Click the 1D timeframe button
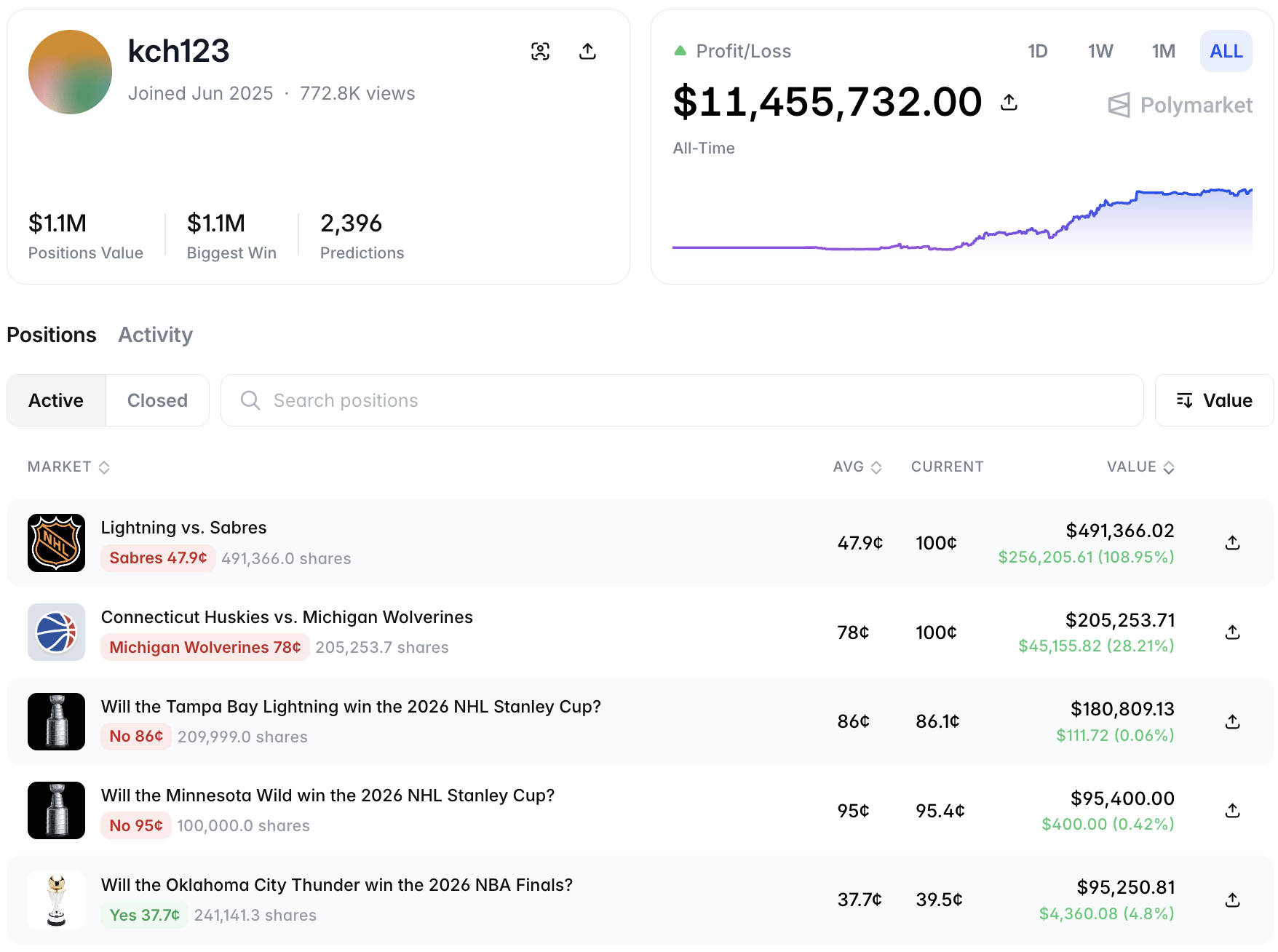 [x=1038, y=51]
